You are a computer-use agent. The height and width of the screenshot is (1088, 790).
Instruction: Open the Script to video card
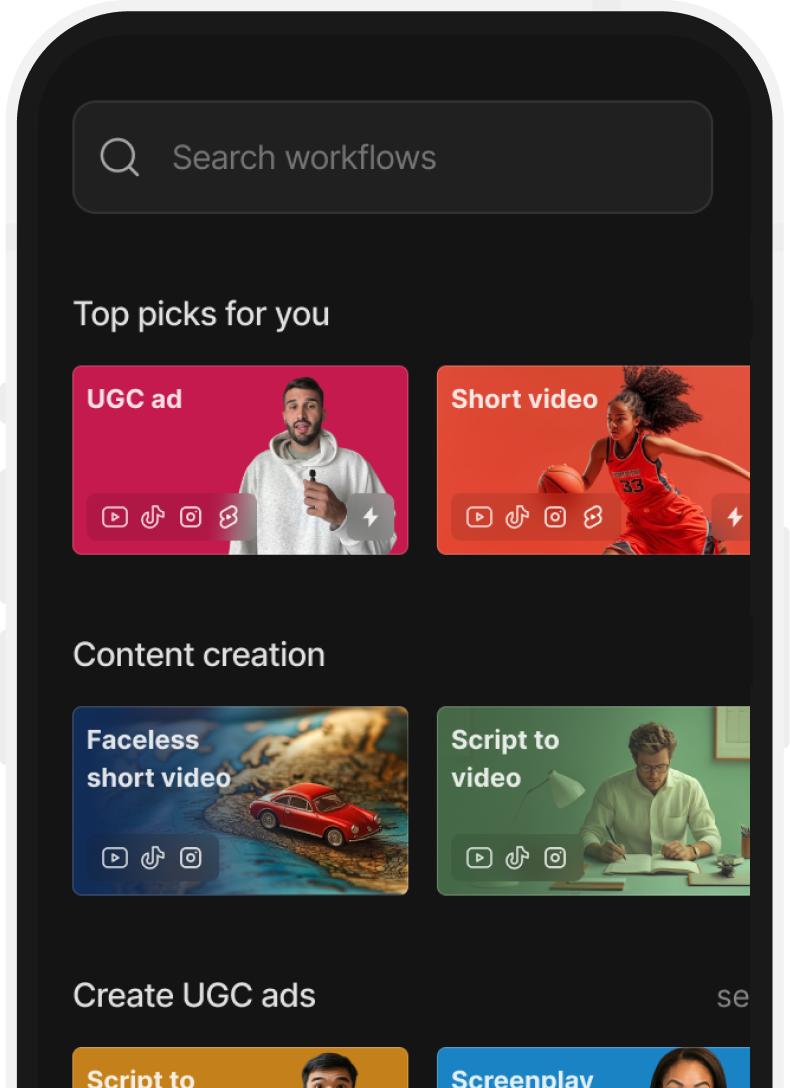tap(594, 801)
